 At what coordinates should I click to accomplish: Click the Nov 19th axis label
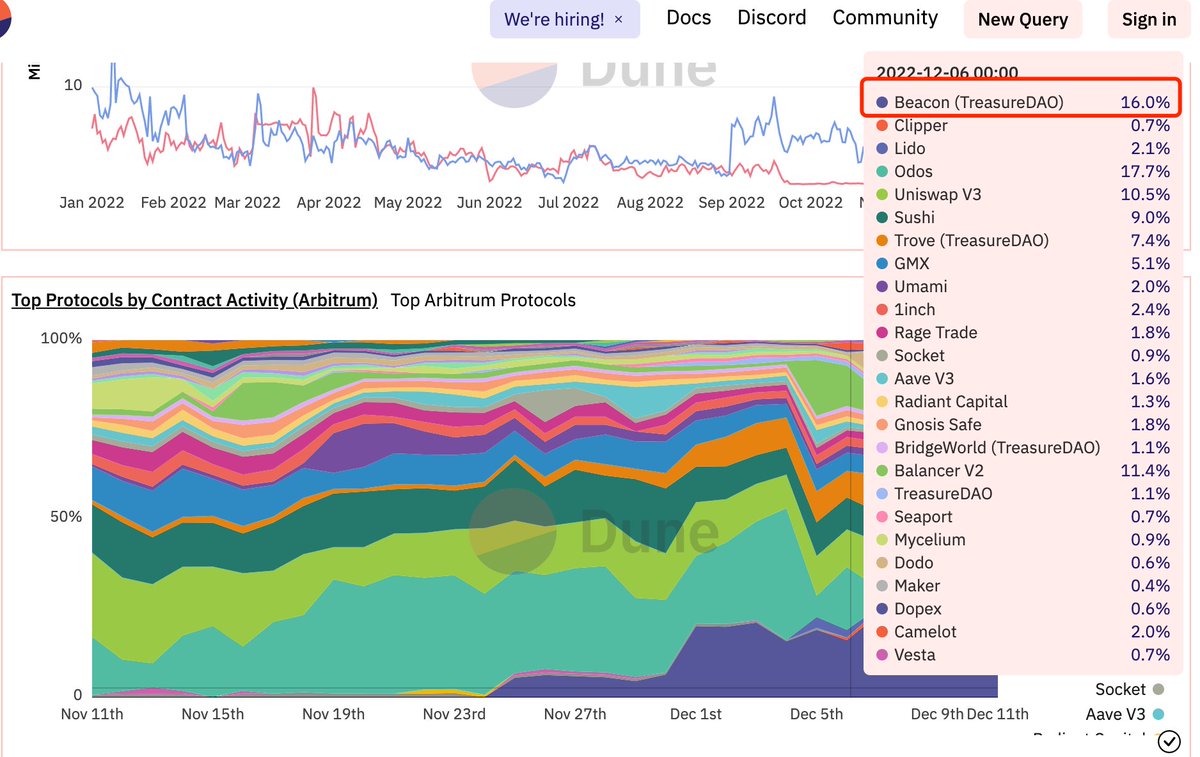[333, 714]
